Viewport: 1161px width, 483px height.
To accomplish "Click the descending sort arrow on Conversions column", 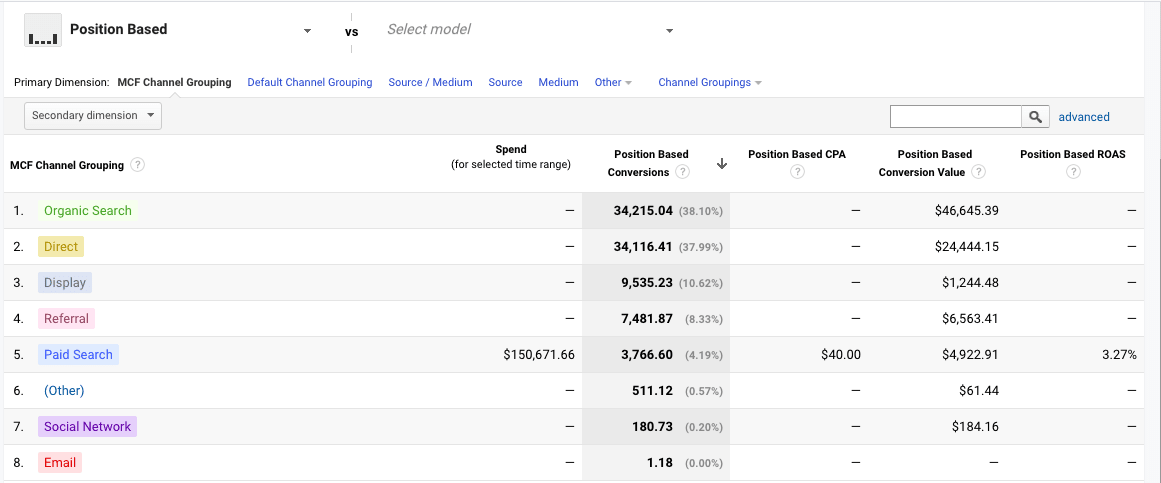I will pyautogui.click(x=722, y=165).
